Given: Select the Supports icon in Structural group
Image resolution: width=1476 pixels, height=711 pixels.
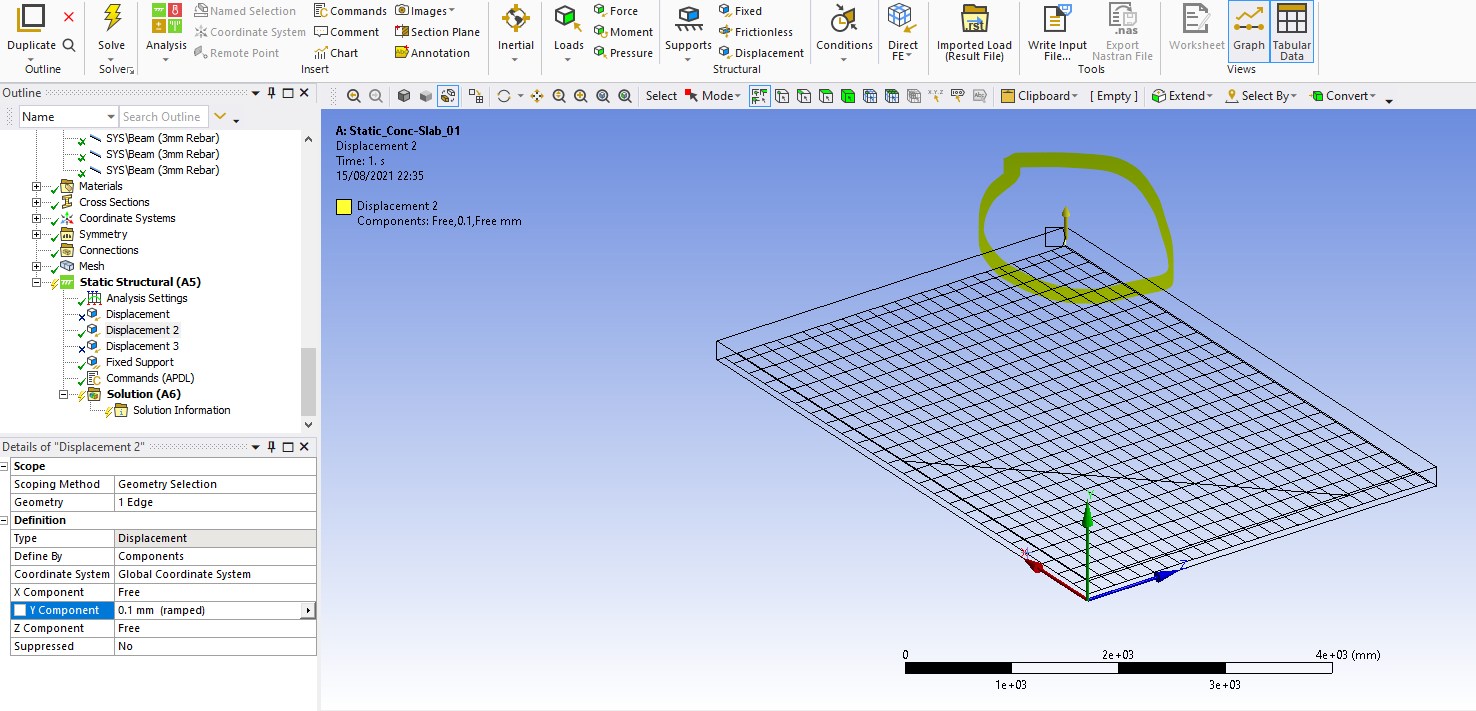Looking at the screenshot, I should point(688,18).
